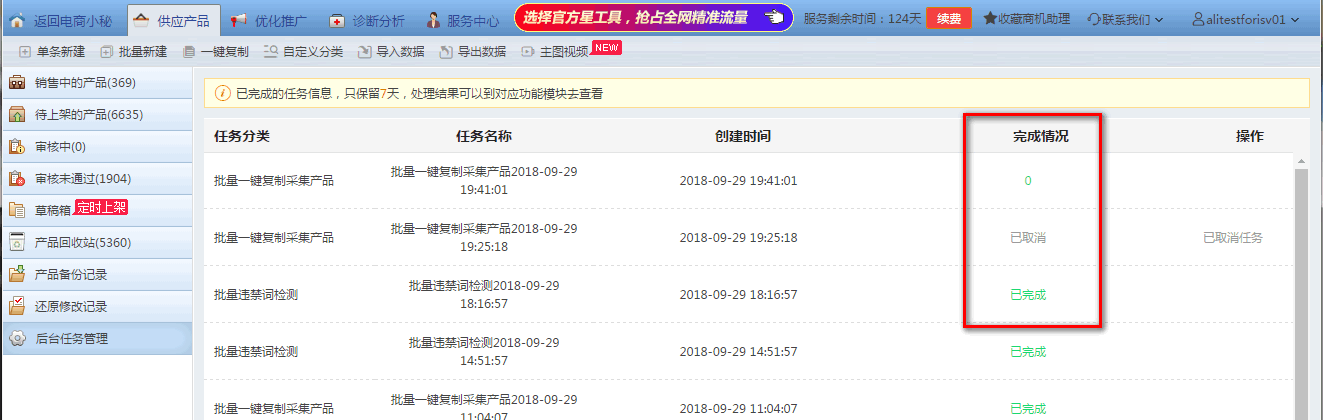Click the 定时上架 red badge
This screenshot has width=1323, height=420.
(x=101, y=208)
